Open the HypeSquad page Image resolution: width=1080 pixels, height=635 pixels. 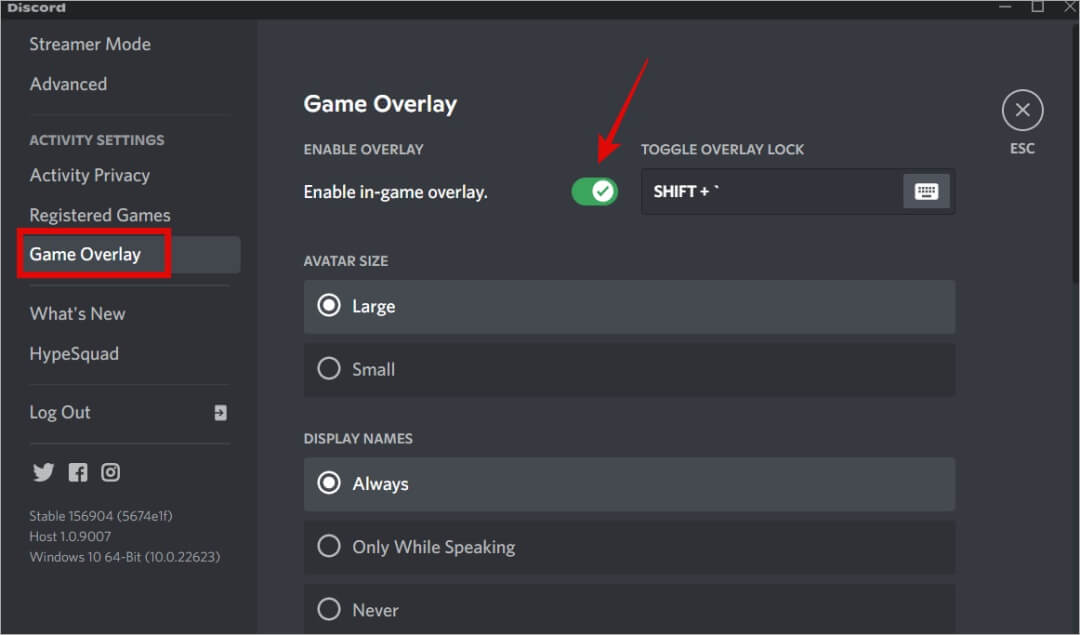coord(74,354)
